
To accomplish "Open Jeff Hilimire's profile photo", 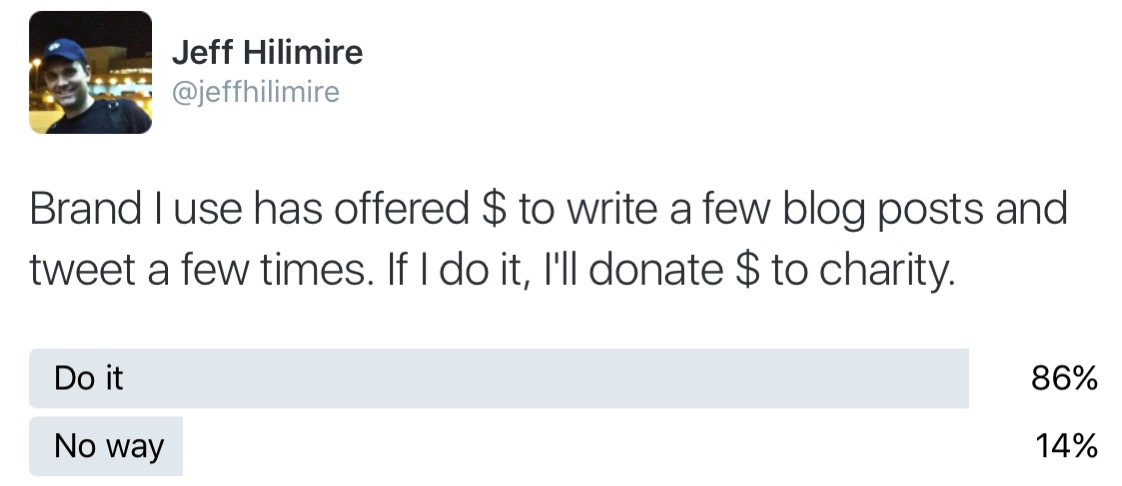I will pyautogui.click(x=90, y=72).
